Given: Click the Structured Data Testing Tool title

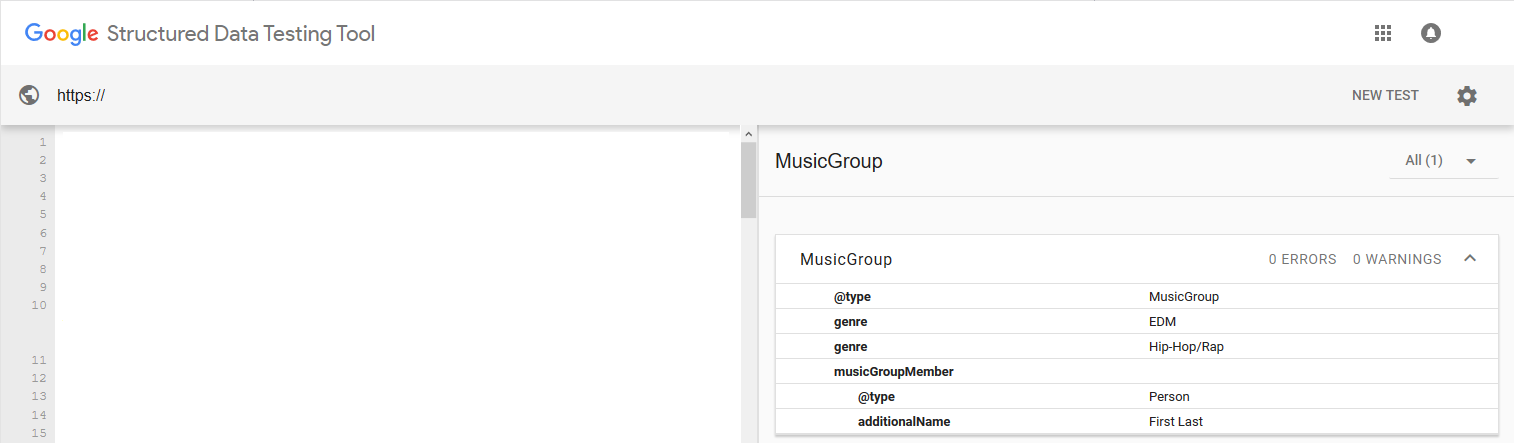Looking at the screenshot, I should pyautogui.click(x=240, y=34).
